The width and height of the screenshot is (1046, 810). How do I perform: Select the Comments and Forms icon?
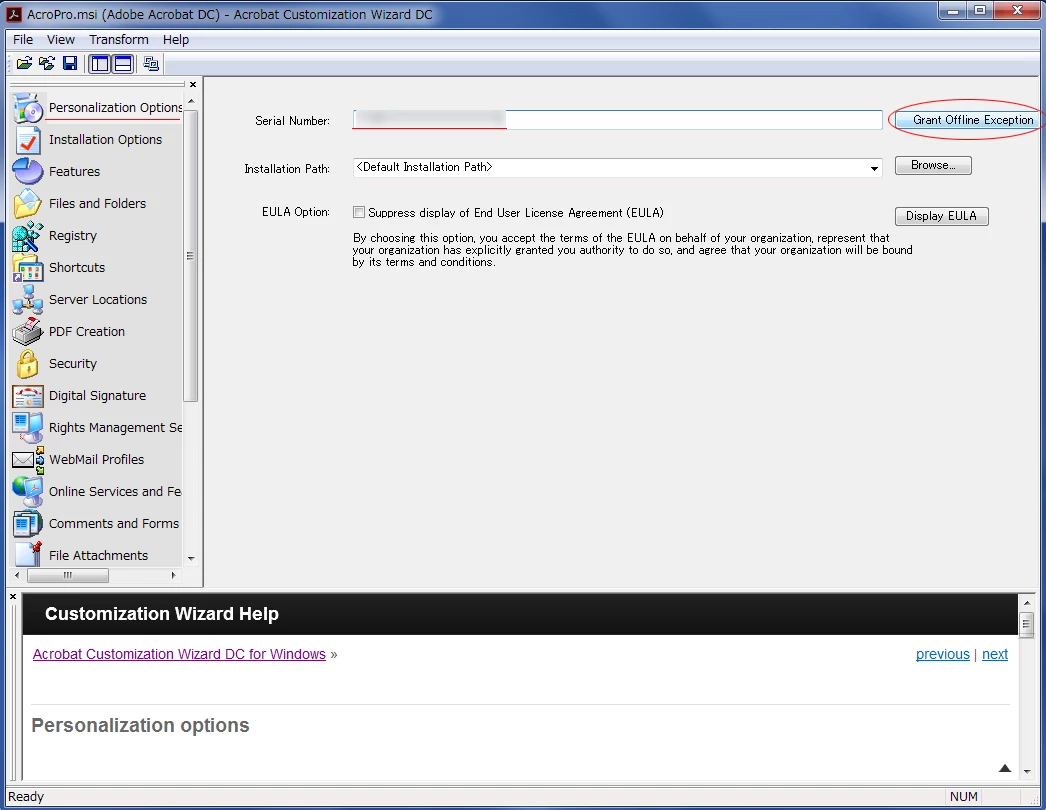28,524
